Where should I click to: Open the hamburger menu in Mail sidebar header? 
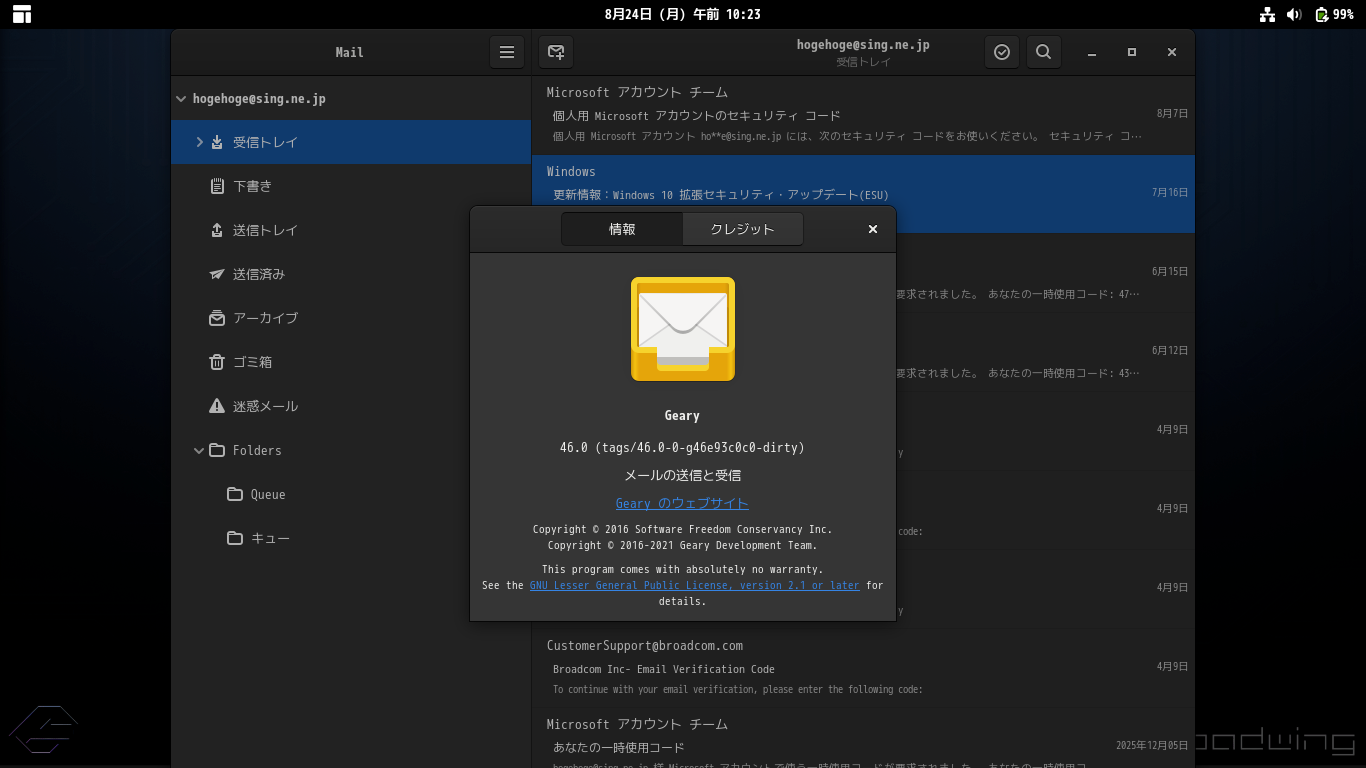point(507,52)
